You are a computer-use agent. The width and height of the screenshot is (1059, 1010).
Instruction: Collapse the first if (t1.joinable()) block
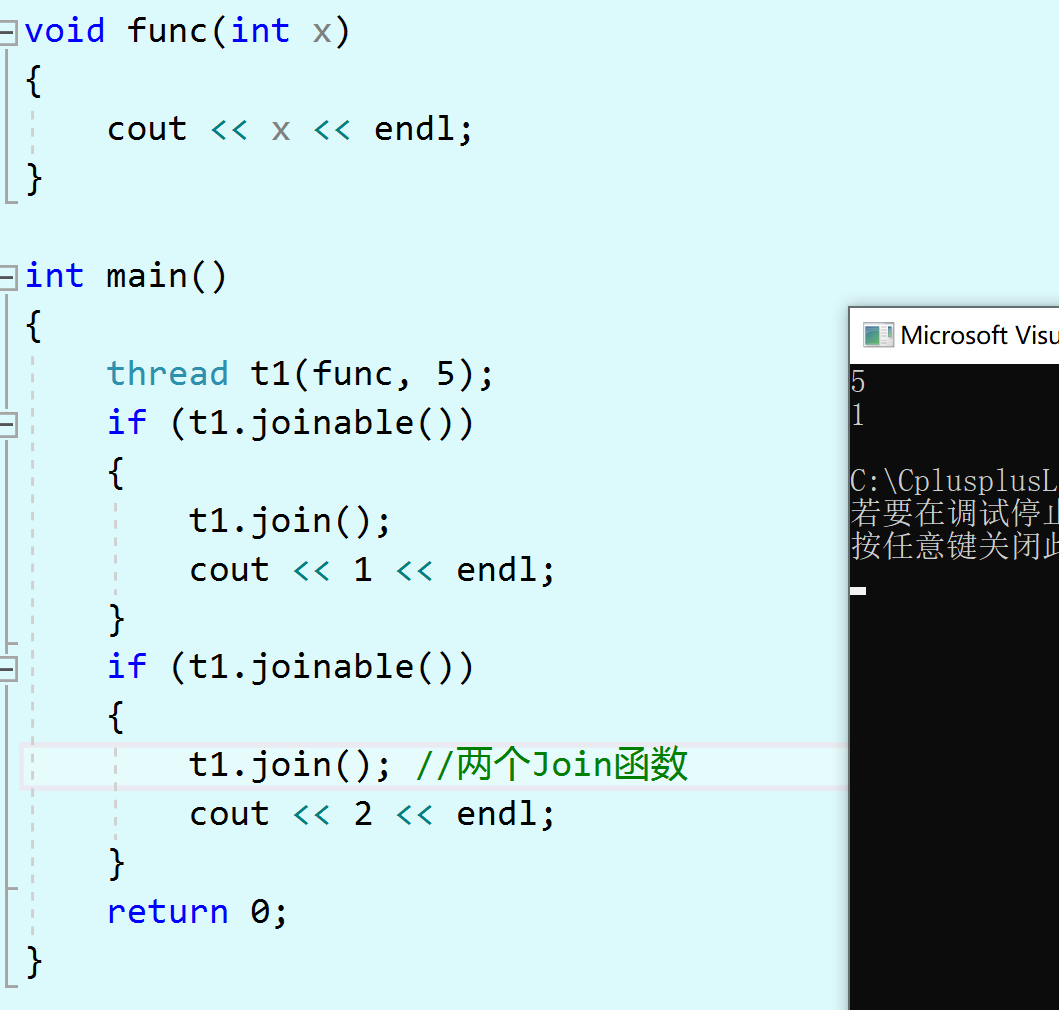point(8,424)
